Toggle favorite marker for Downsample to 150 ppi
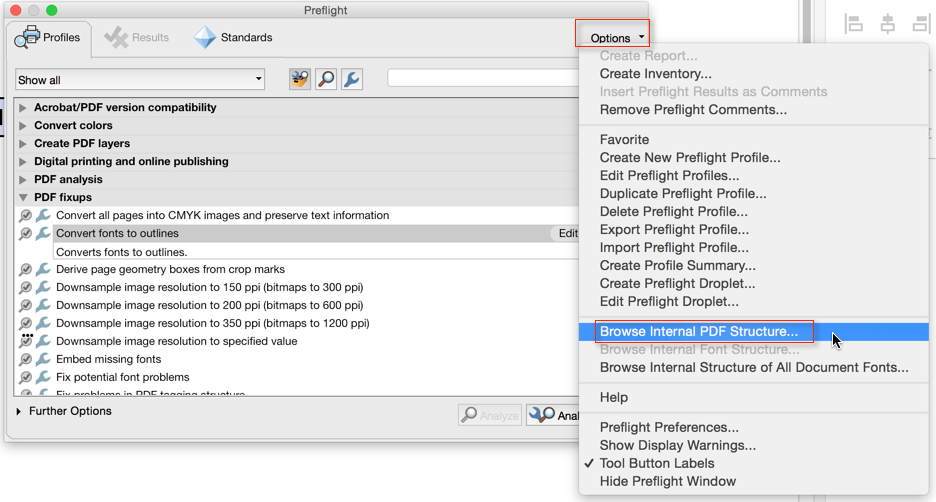 tap(26, 287)
